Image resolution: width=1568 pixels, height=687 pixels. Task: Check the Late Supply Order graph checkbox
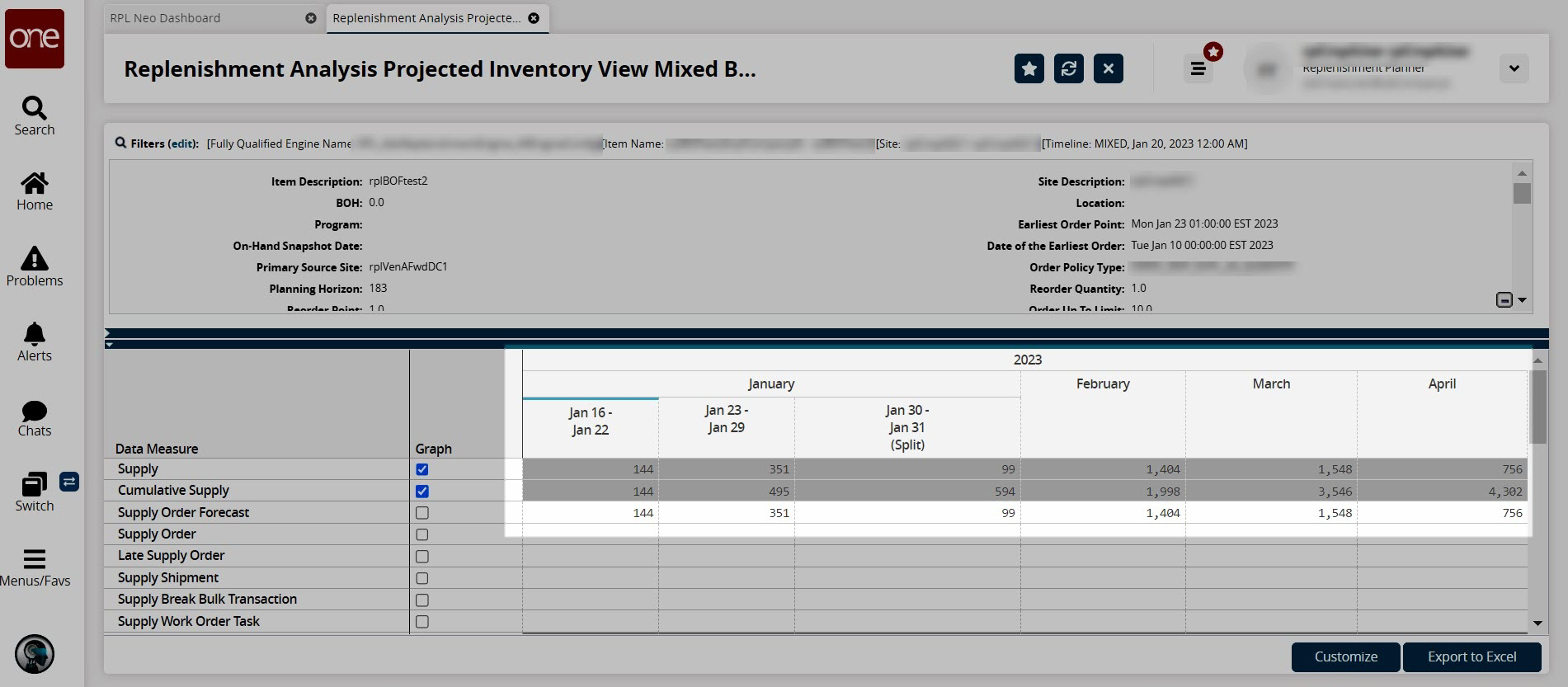coord(422,556)
